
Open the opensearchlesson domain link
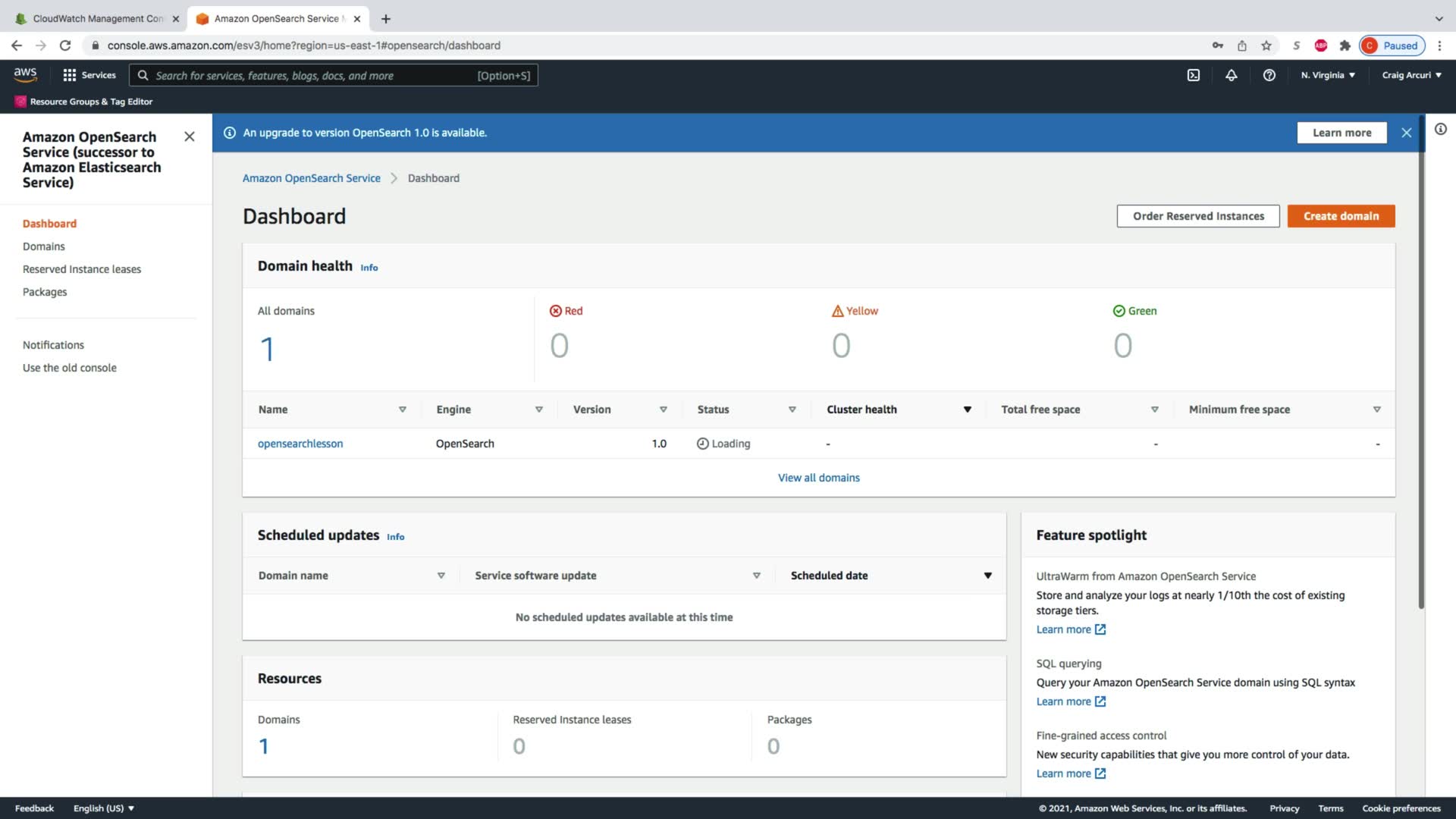[300, 444]
